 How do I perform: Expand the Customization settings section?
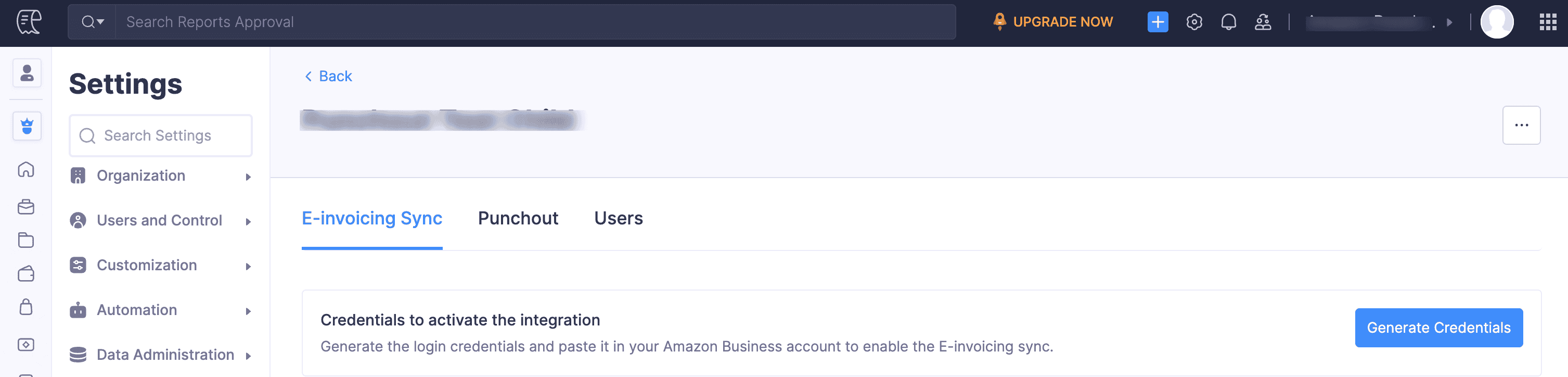[161, 266]
